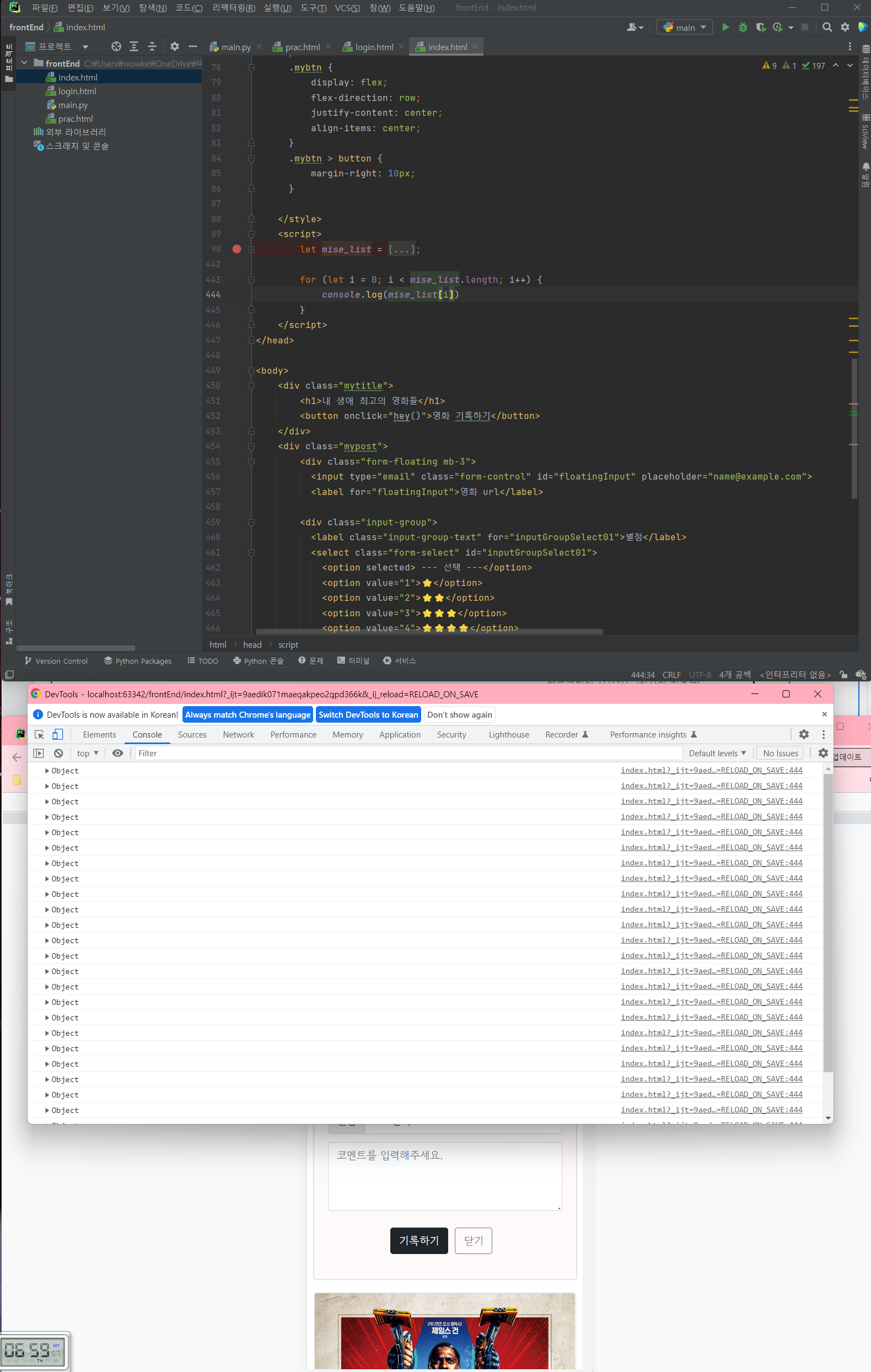Click the grey stop square in PyCharm toolbar

click(x=804, y=27)
